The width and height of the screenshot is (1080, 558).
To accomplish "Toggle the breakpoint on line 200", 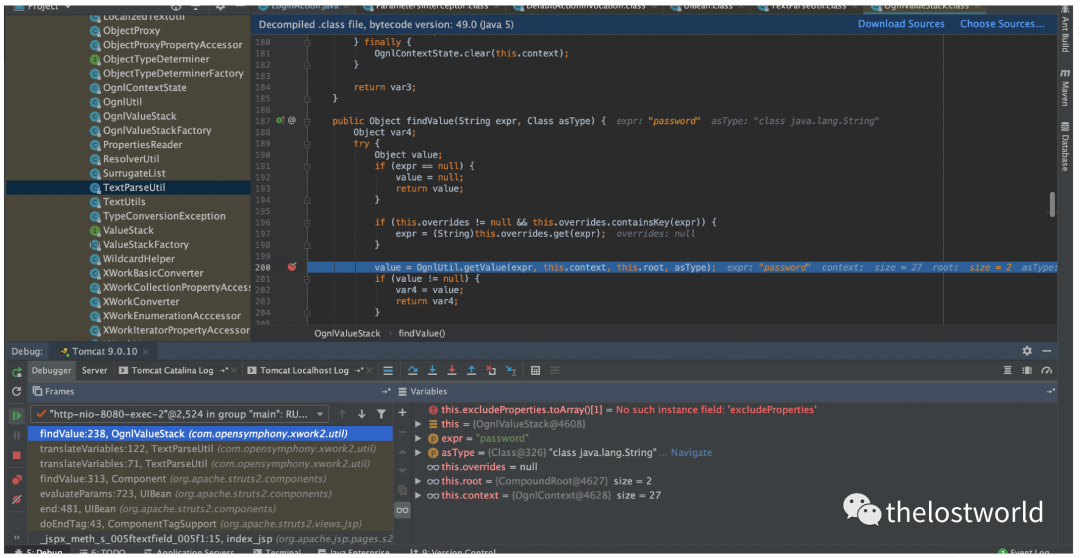I will click(x=292, y=267).
